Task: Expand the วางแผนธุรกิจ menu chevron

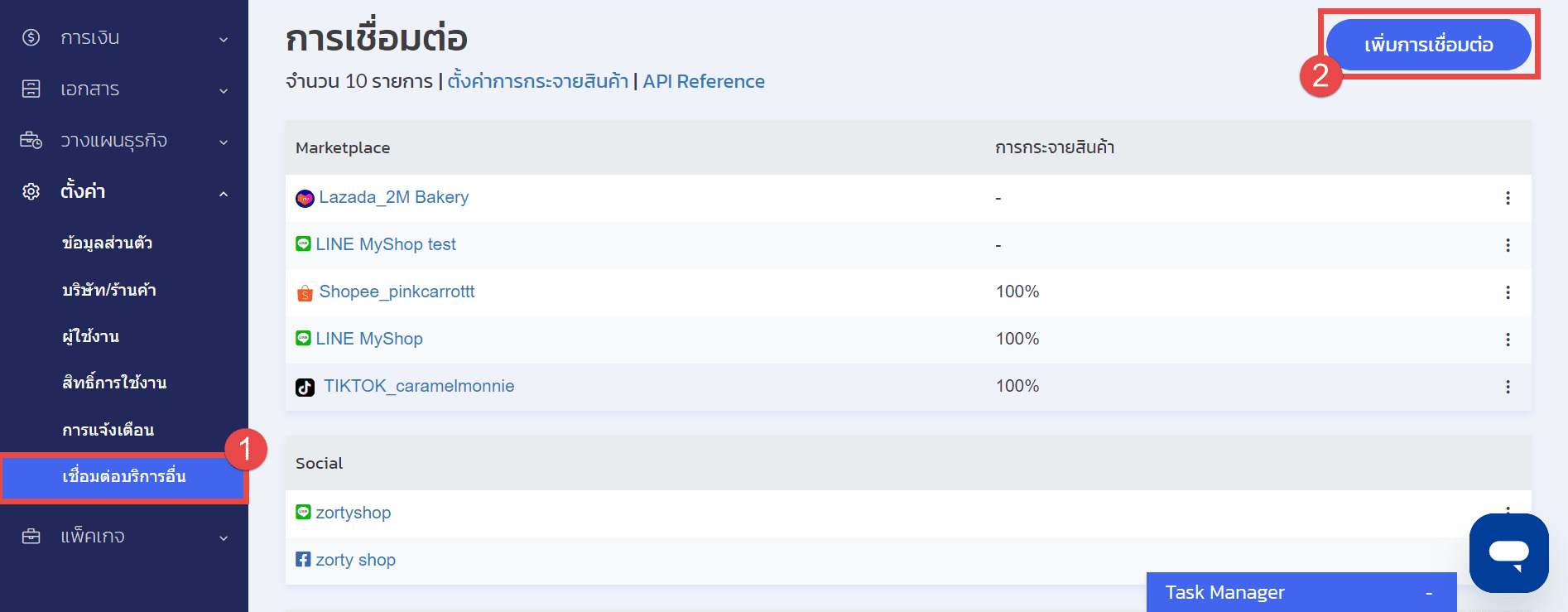Action: tap(224, 142)
